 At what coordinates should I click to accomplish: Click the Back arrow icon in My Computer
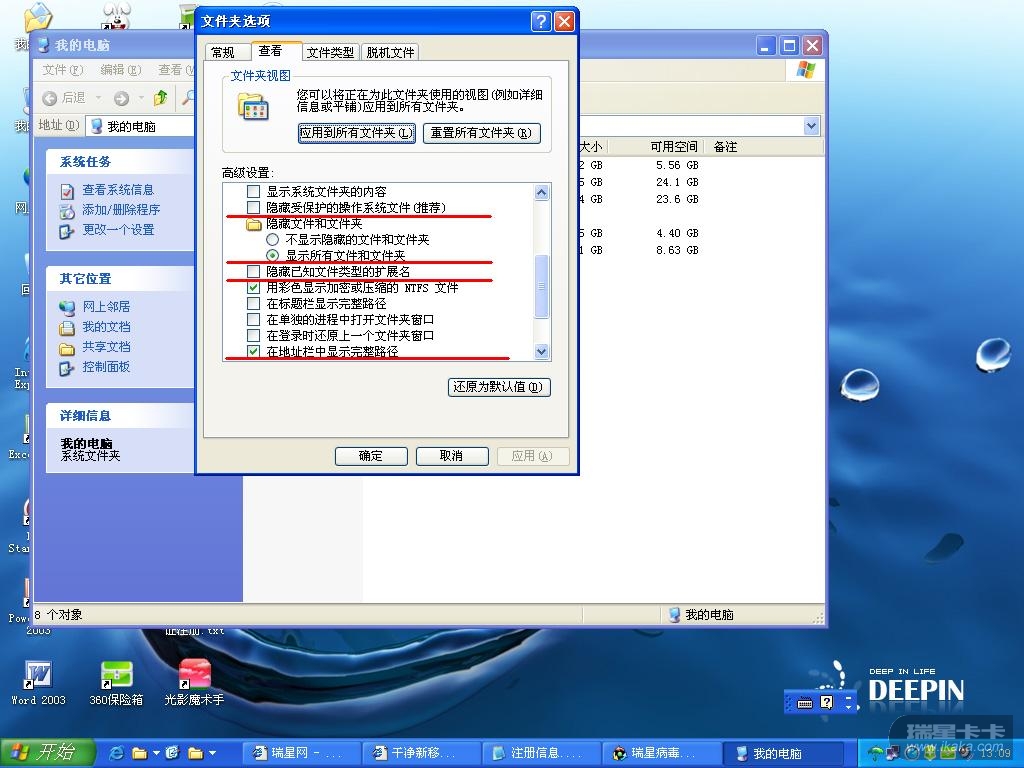click(x=50, y=98)
